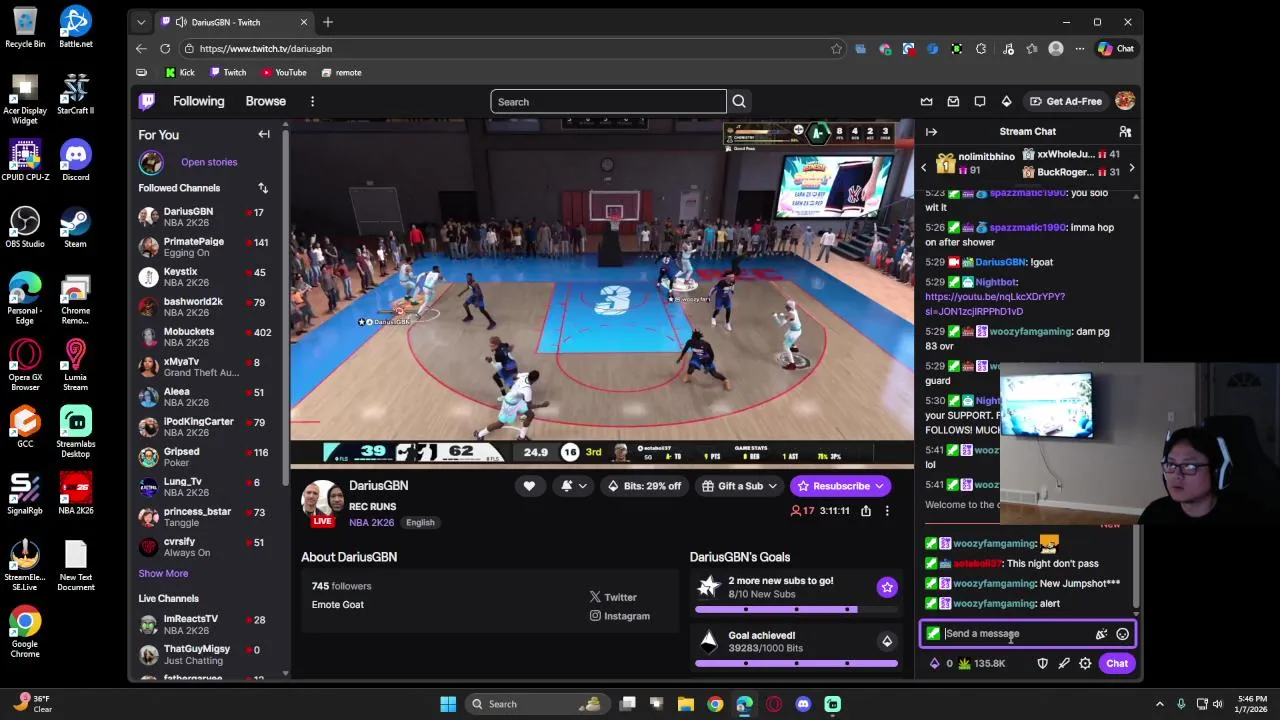Open the Whispers speech bubble icon
1280x720 pixels.
pos(980,101)
